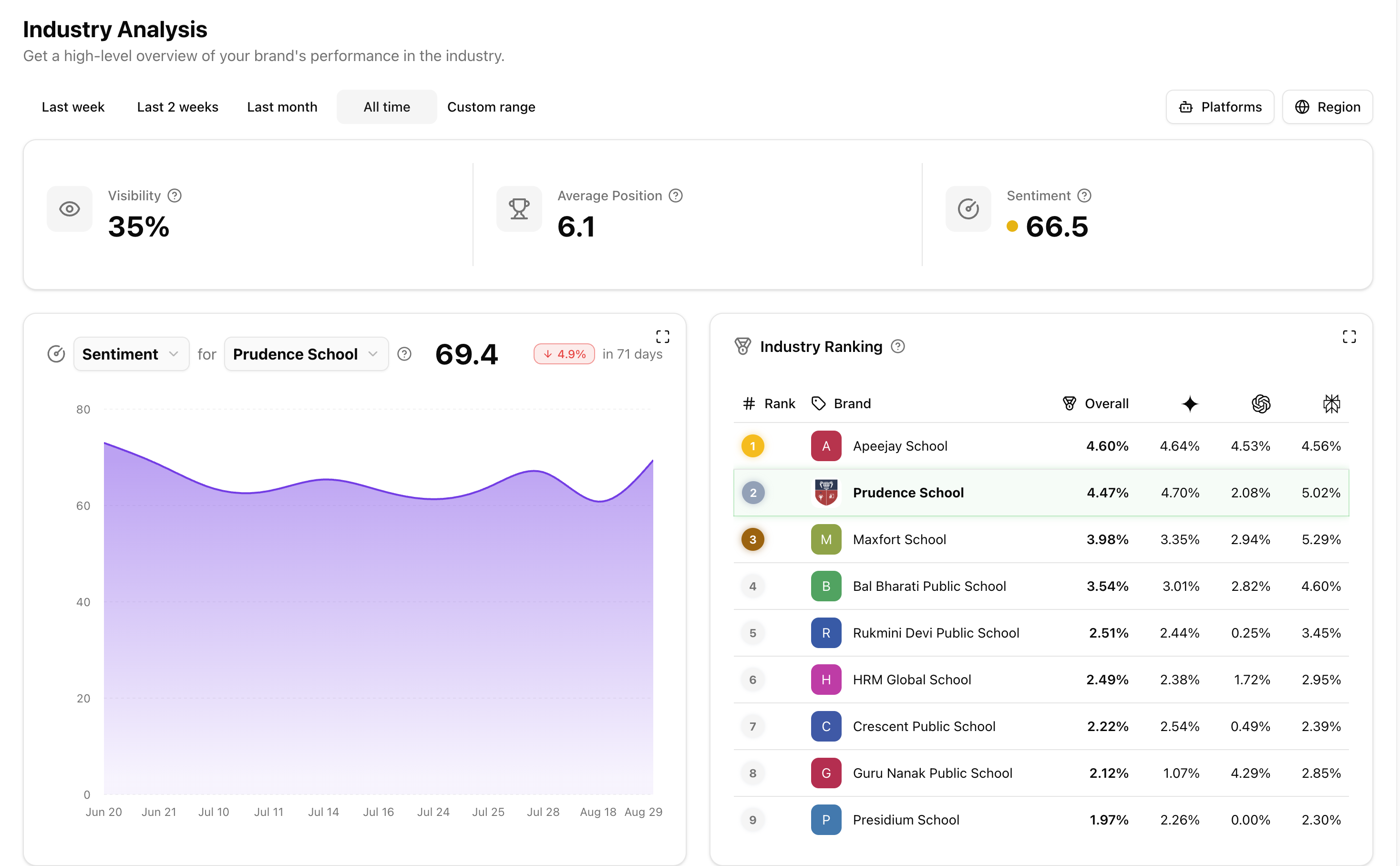Click Maxfort School's 5.29% value

(1321, 539)
